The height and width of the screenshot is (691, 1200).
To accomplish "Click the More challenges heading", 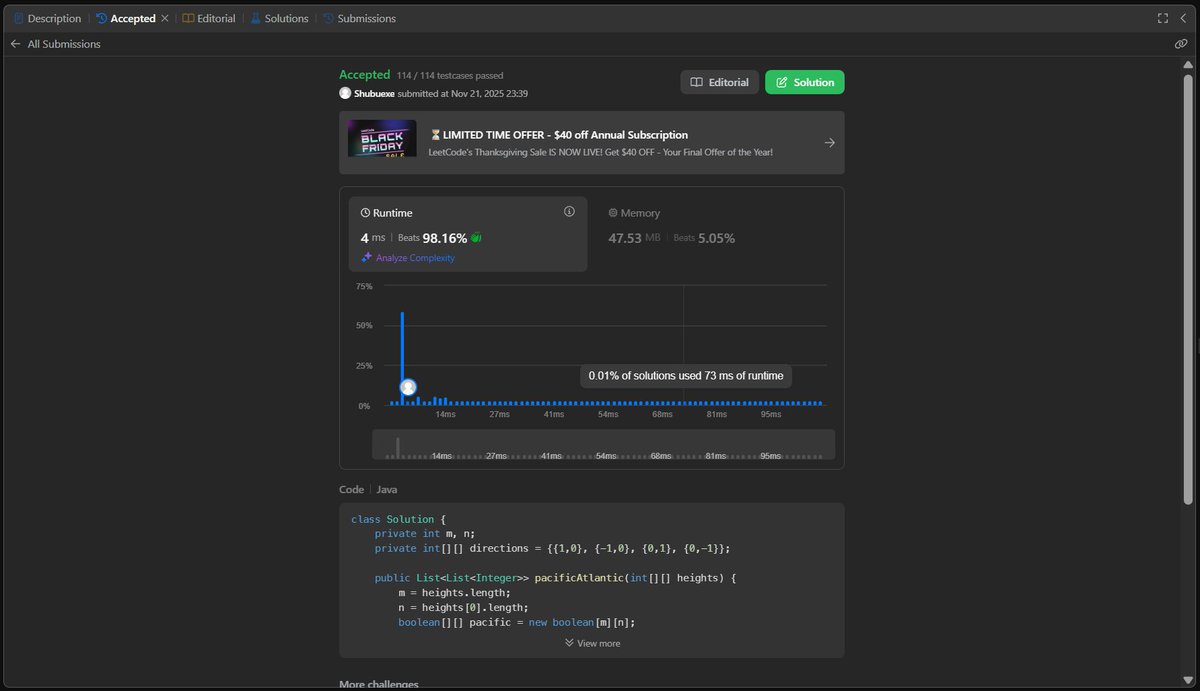I will pyautogui.click(x=379, y=684).
